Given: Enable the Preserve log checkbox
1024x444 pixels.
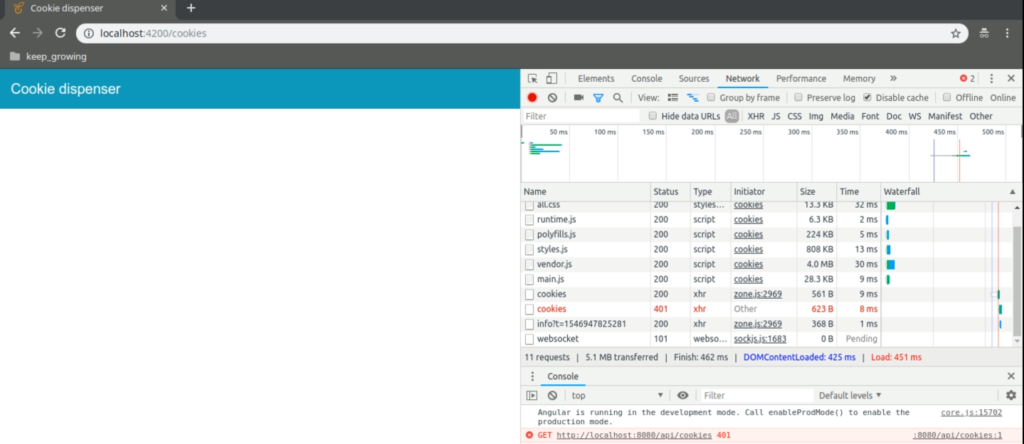Looking at the screenshot, I should coord(799,98).
